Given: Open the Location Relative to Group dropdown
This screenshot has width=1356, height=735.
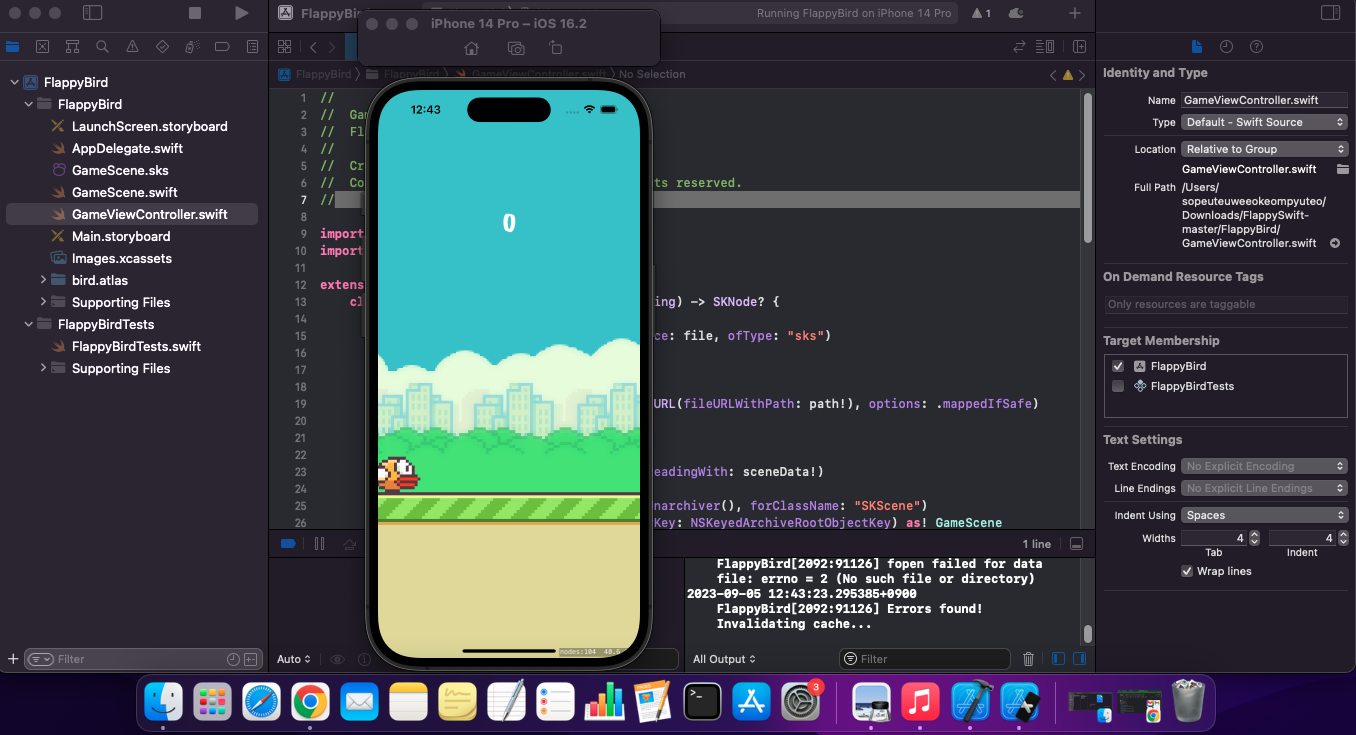Looking at the screenshot, I should (1264, 149).
